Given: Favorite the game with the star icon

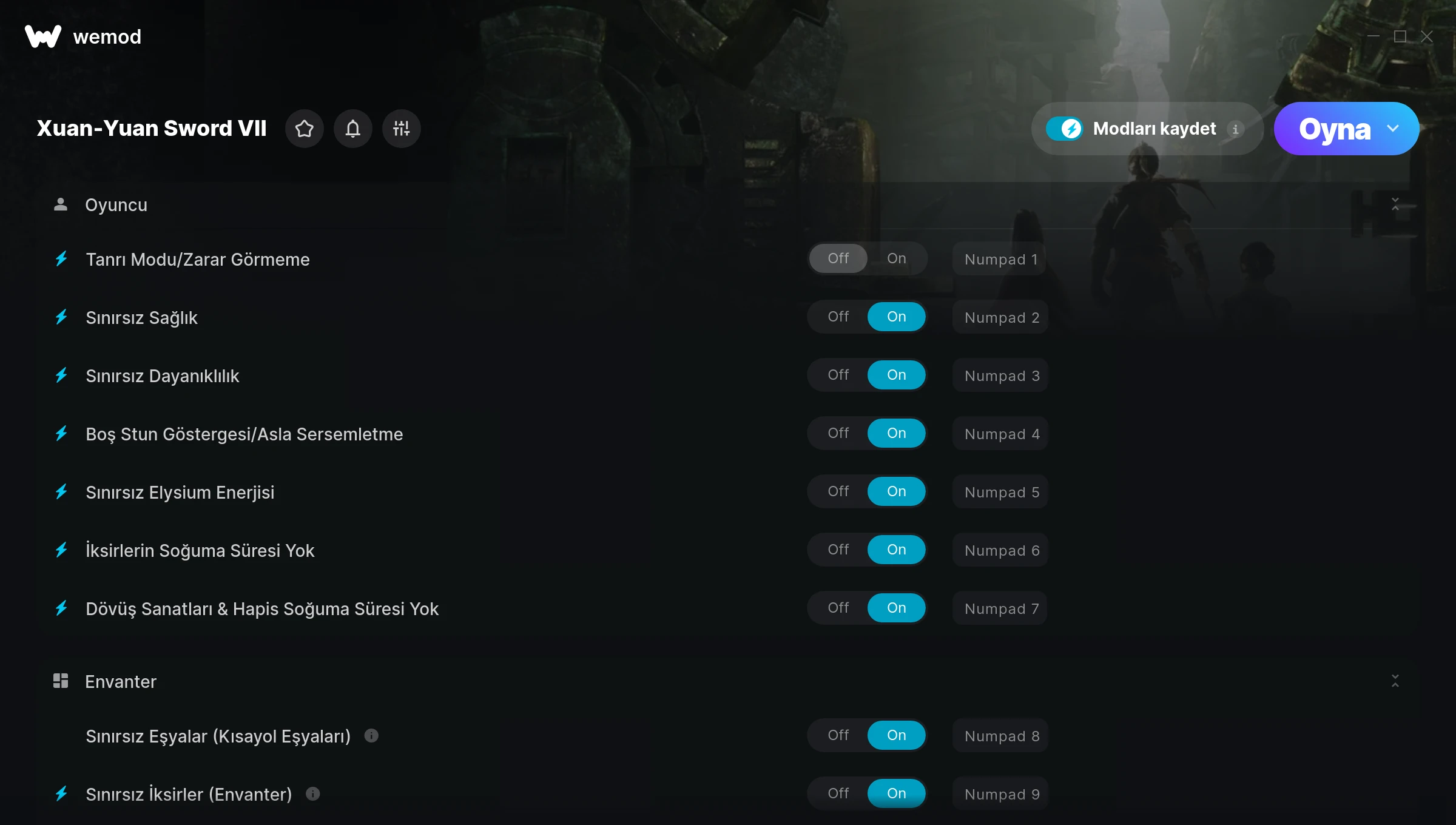Looking at the screenshot, I should (305, 129).
